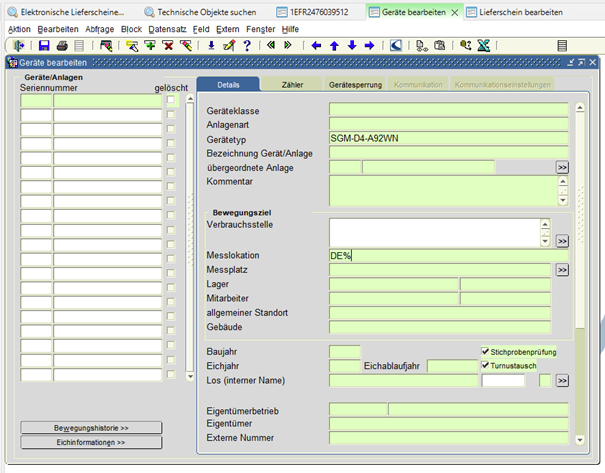Click the blue question mark help icon

246,46
